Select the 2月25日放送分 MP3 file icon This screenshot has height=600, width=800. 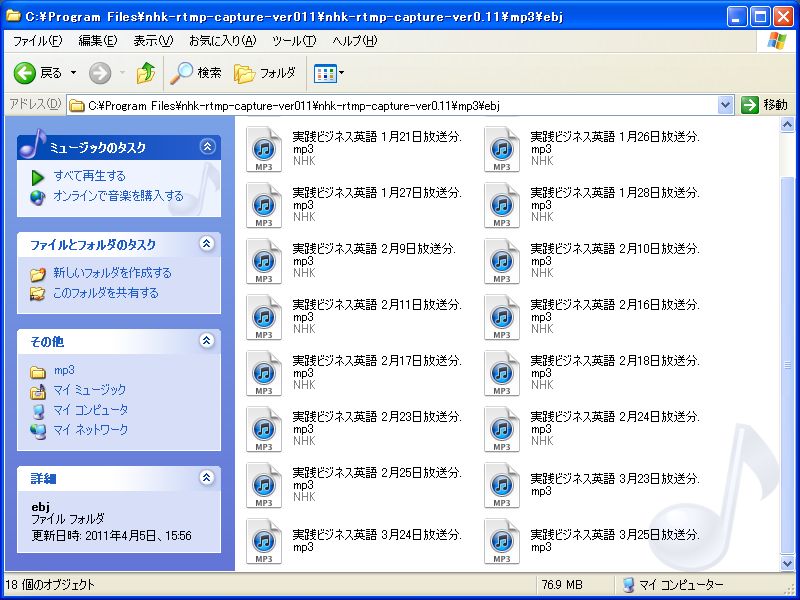point(264,486)
